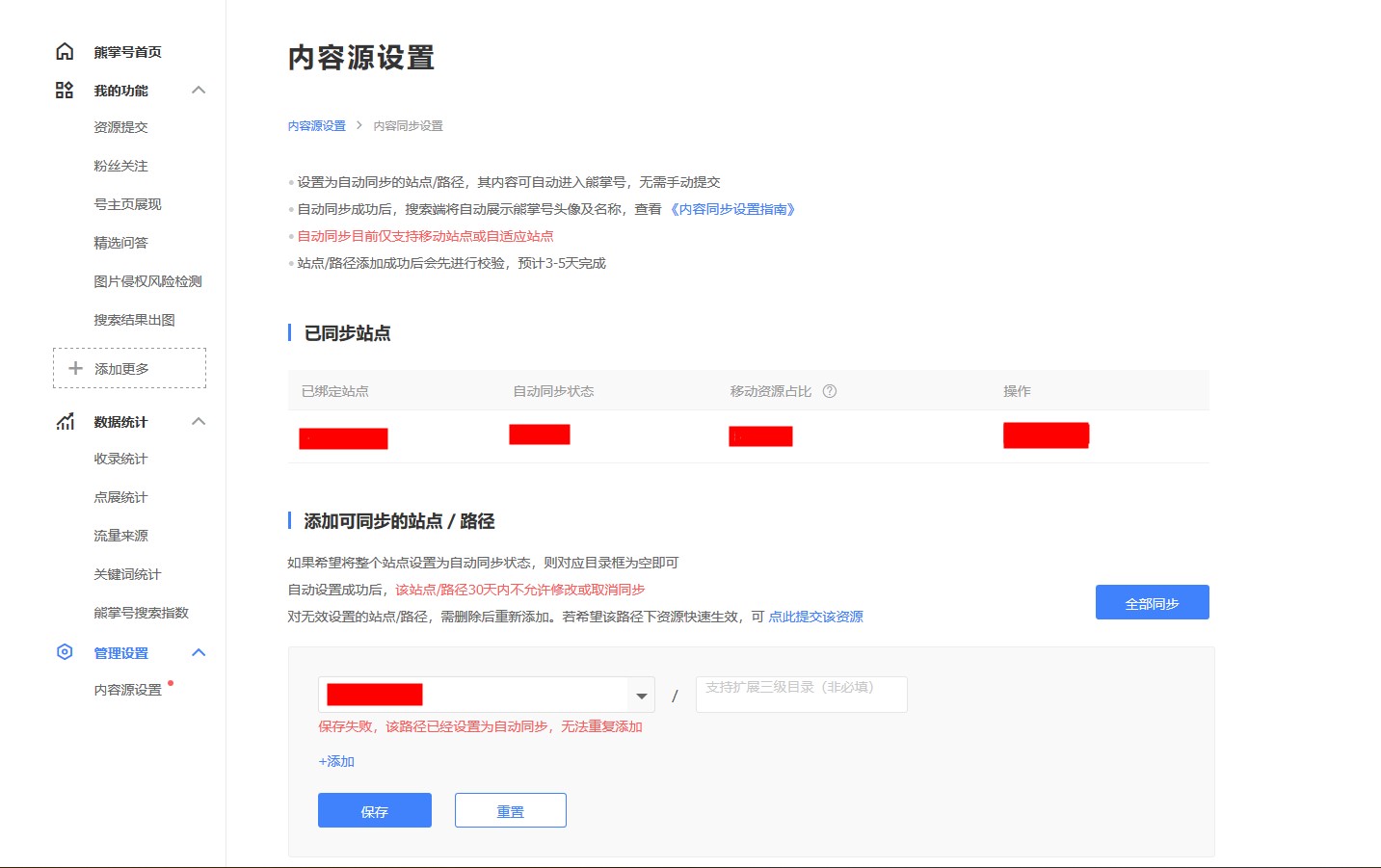Open 收录统计 in the sidebar
Screen dimensions: 1381x868
click(x=120, y=459)
